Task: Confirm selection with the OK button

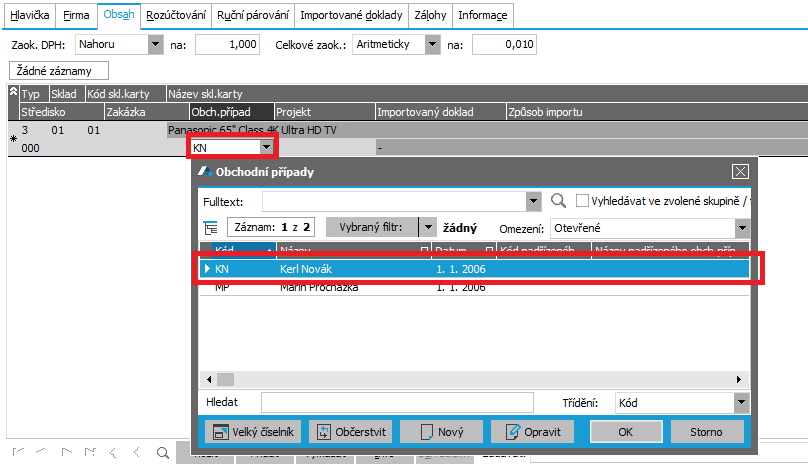Action: 625,432
